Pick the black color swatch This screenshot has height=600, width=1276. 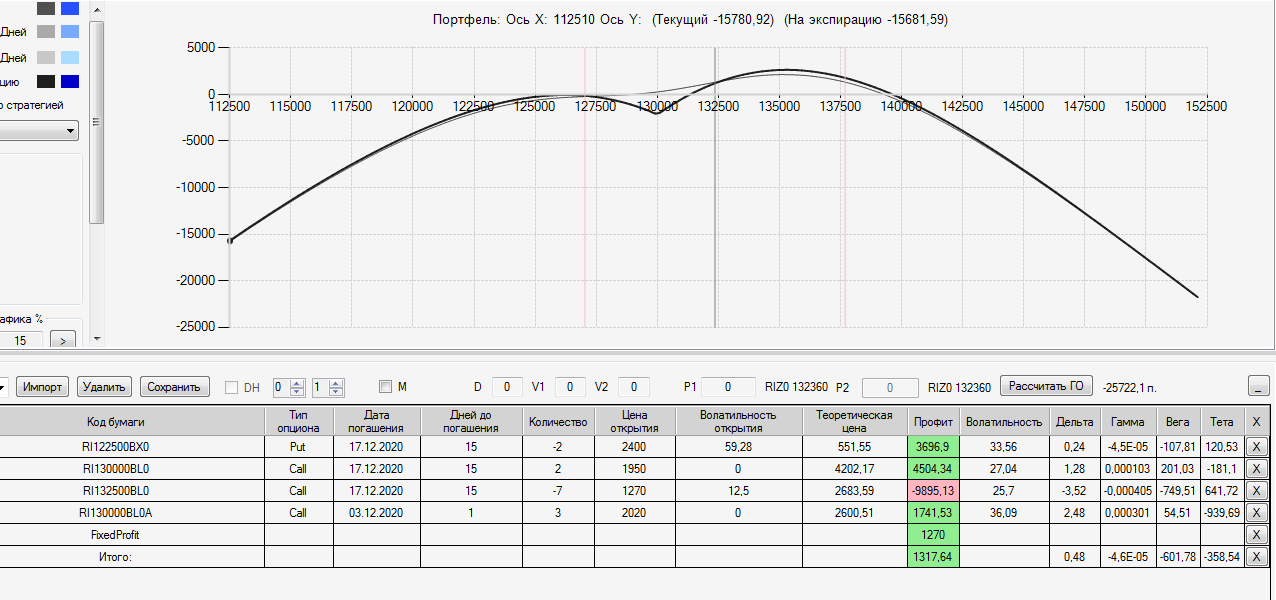click(x=46, y=82)
